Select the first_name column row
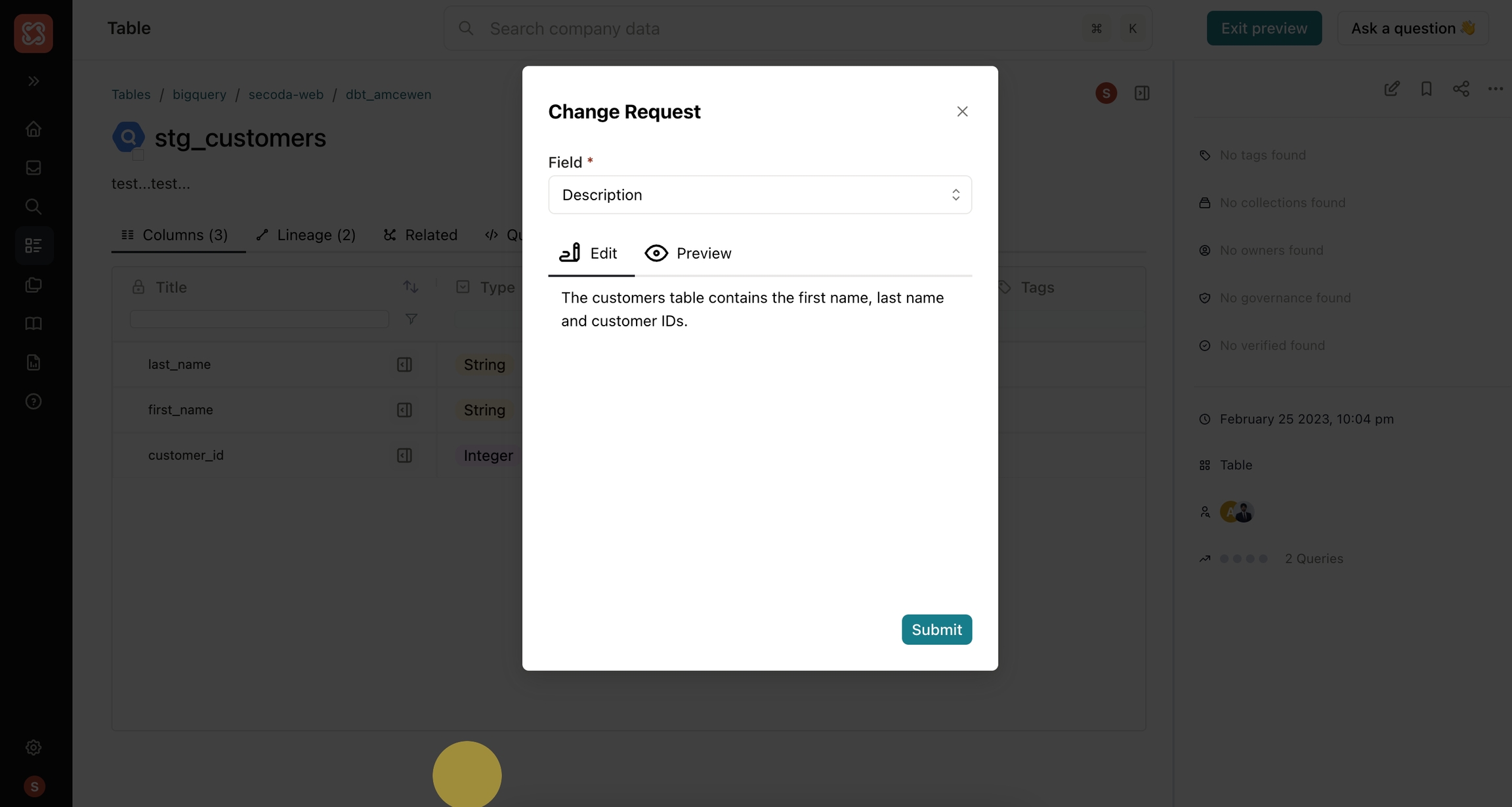The width and height of the screenshot is (1512, 807). (x=180, y=410)
